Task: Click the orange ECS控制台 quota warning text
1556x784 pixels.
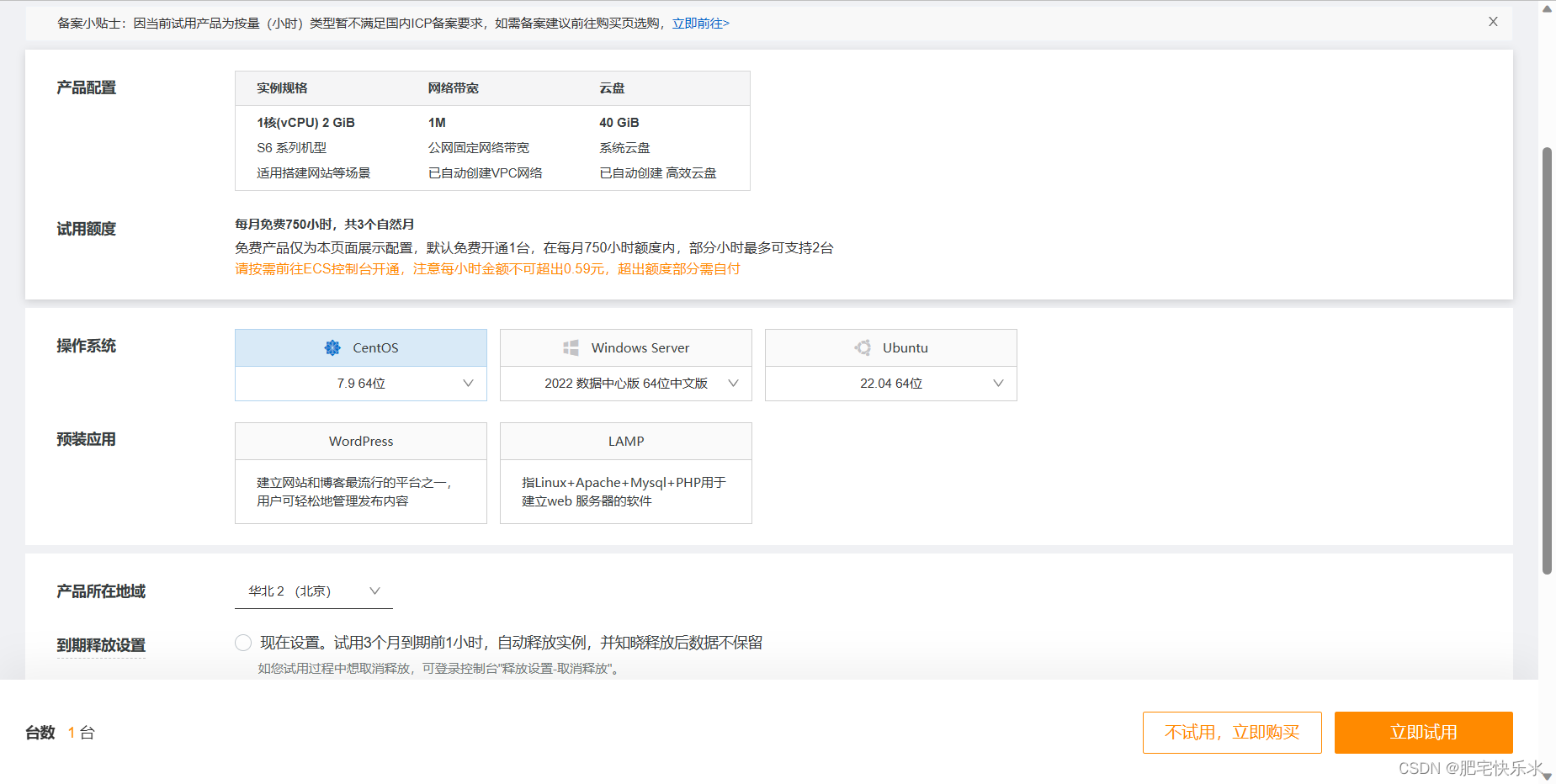Action: [487, 269]
